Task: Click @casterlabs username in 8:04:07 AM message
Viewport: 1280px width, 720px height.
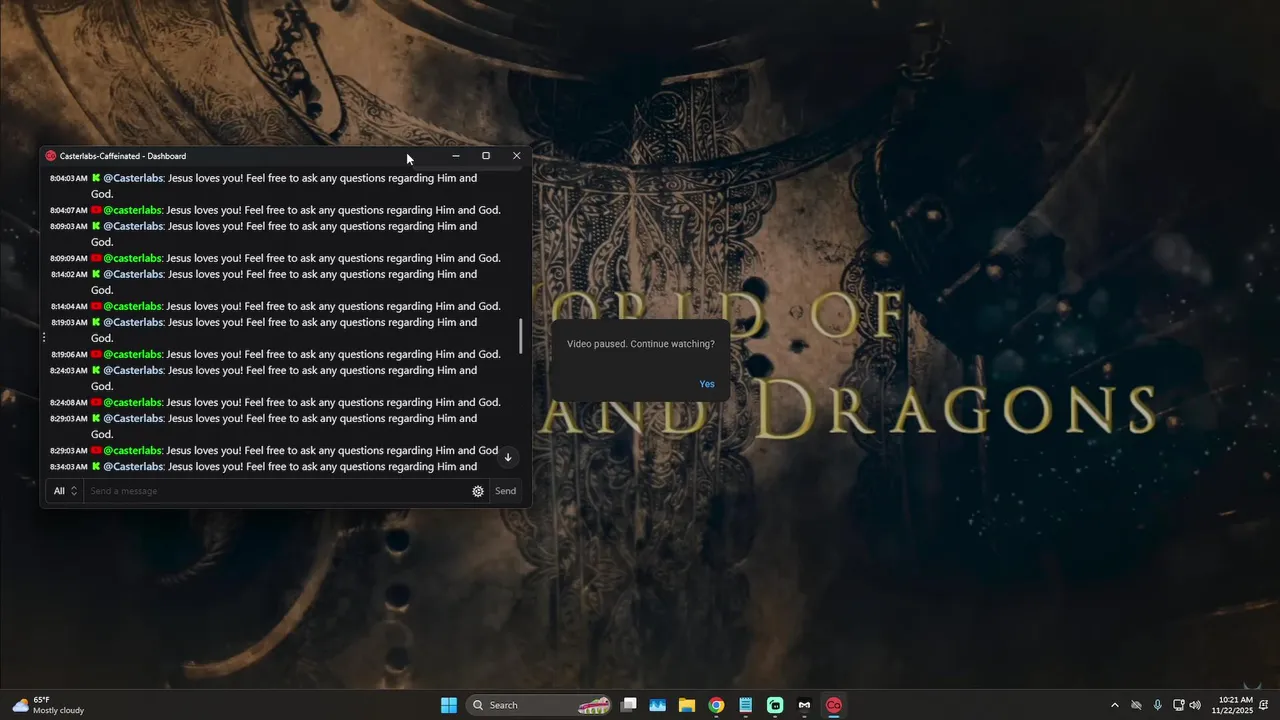Action: [133, 210]
